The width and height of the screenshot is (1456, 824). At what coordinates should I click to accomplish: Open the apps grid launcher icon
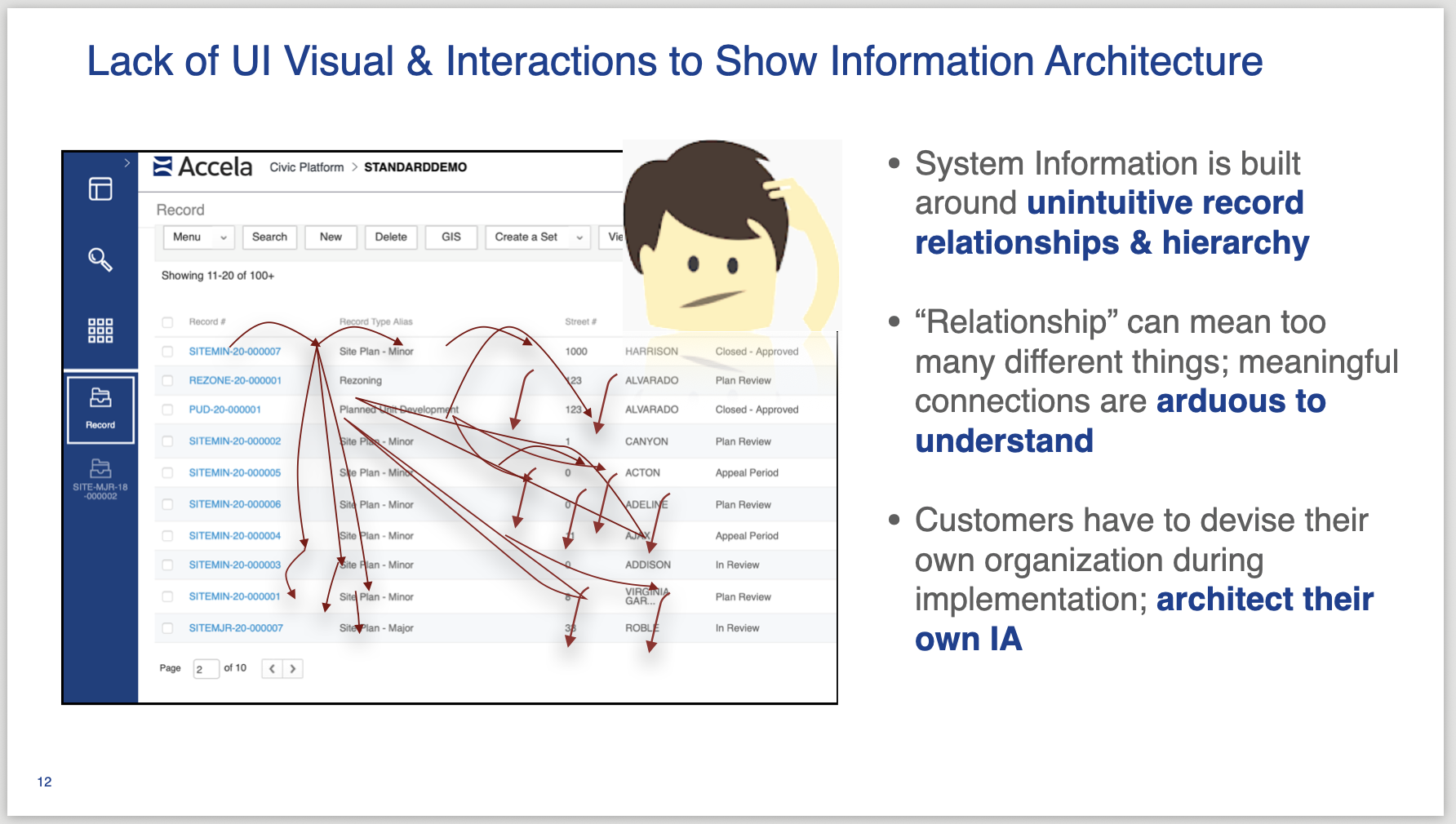pos(100,330)
